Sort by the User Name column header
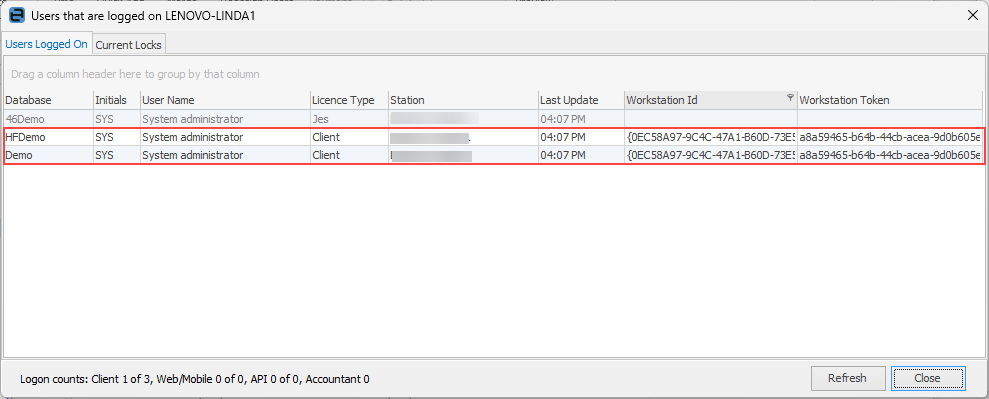This screenshot has width=989, height=399. (x=225, y=100)
